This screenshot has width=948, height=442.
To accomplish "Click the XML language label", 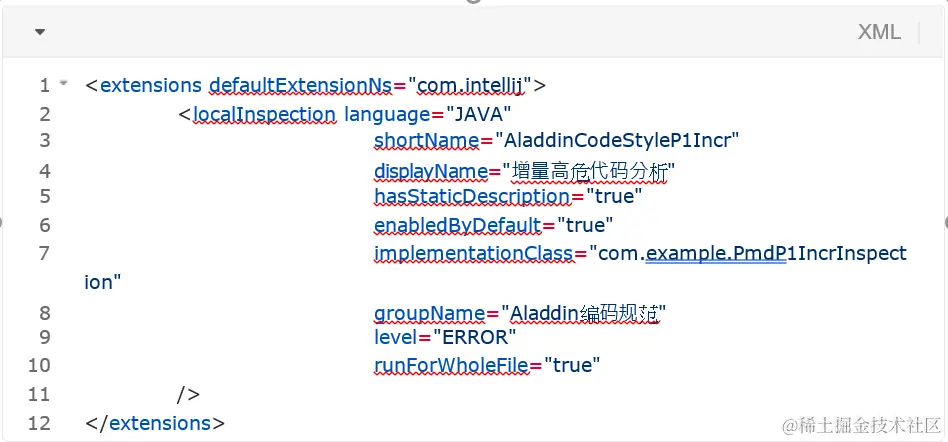I will pyautogui.click(x=879, y=32).
